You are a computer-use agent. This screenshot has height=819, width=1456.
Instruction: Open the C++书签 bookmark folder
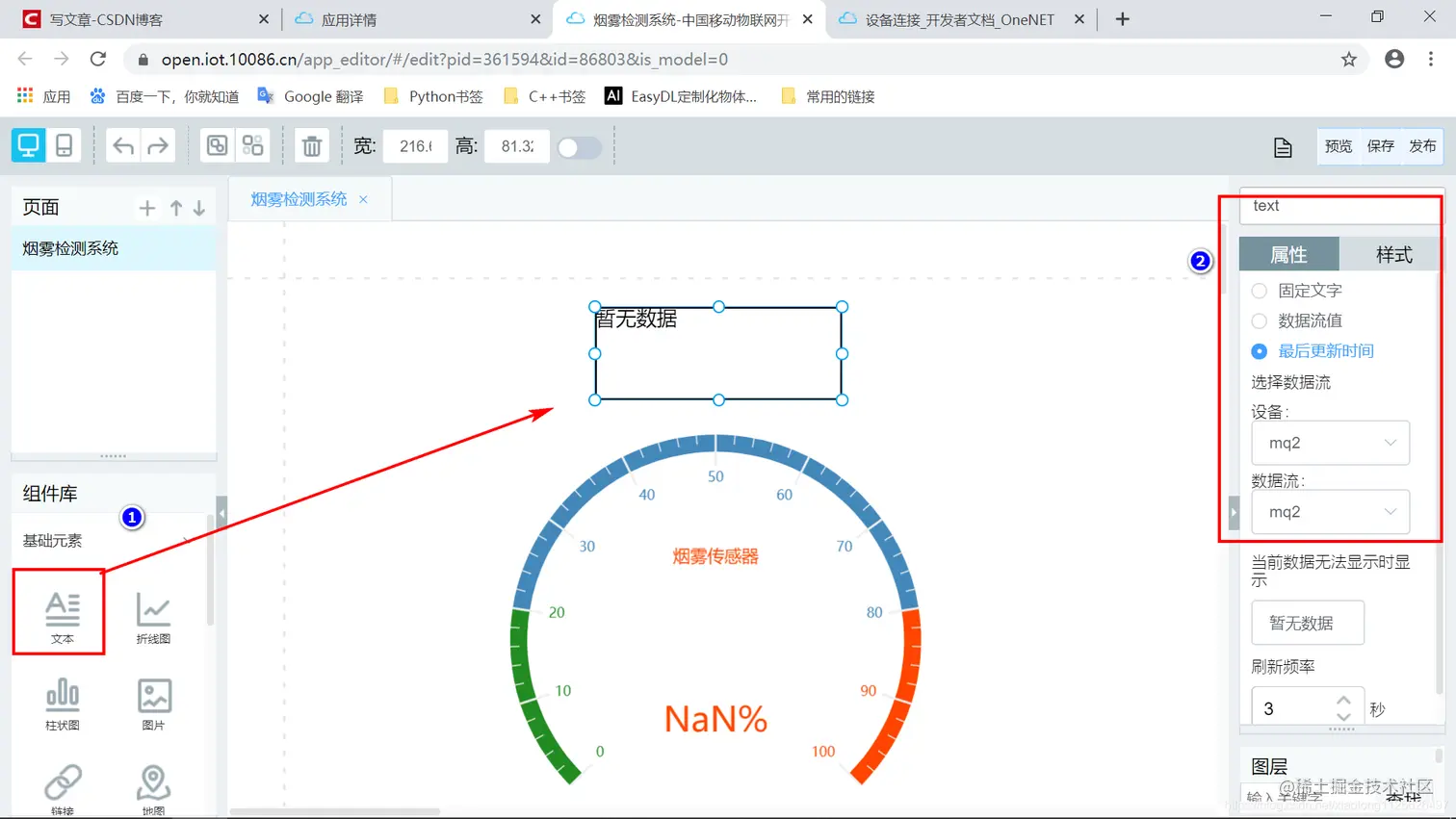544,96
